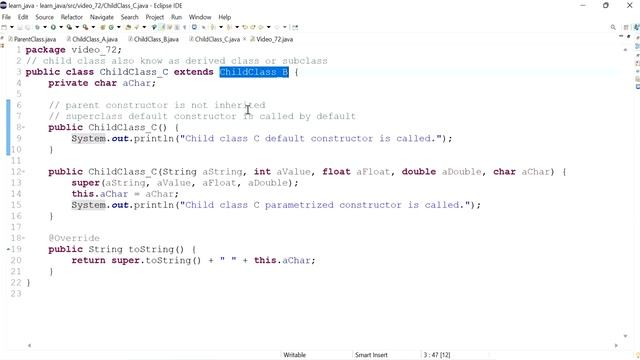Viewport: 640px width, 360px height.
Task: Switch to the ChildClass_A.java tab
Action: tap(92, 39)
